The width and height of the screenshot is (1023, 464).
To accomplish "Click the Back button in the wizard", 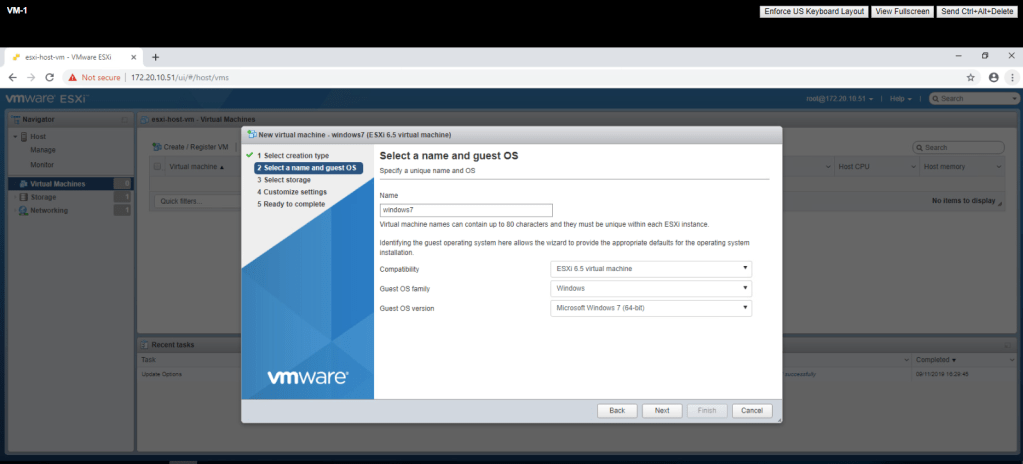I will click(617, 411).
